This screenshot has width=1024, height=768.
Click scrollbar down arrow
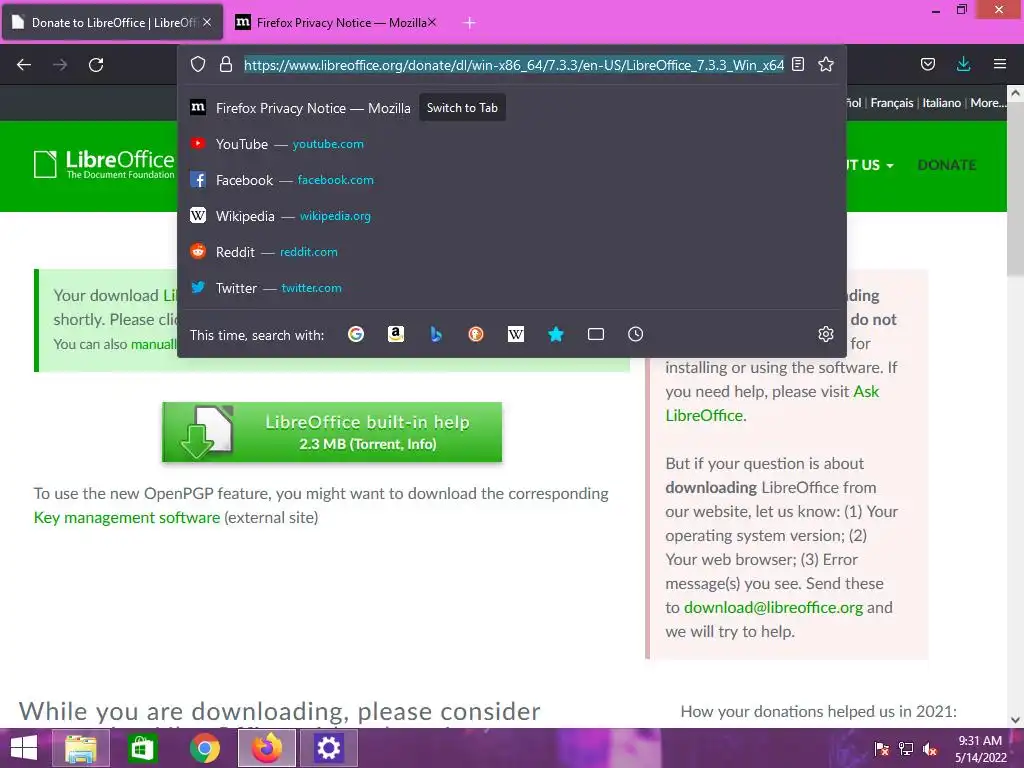click(1015, 720)
